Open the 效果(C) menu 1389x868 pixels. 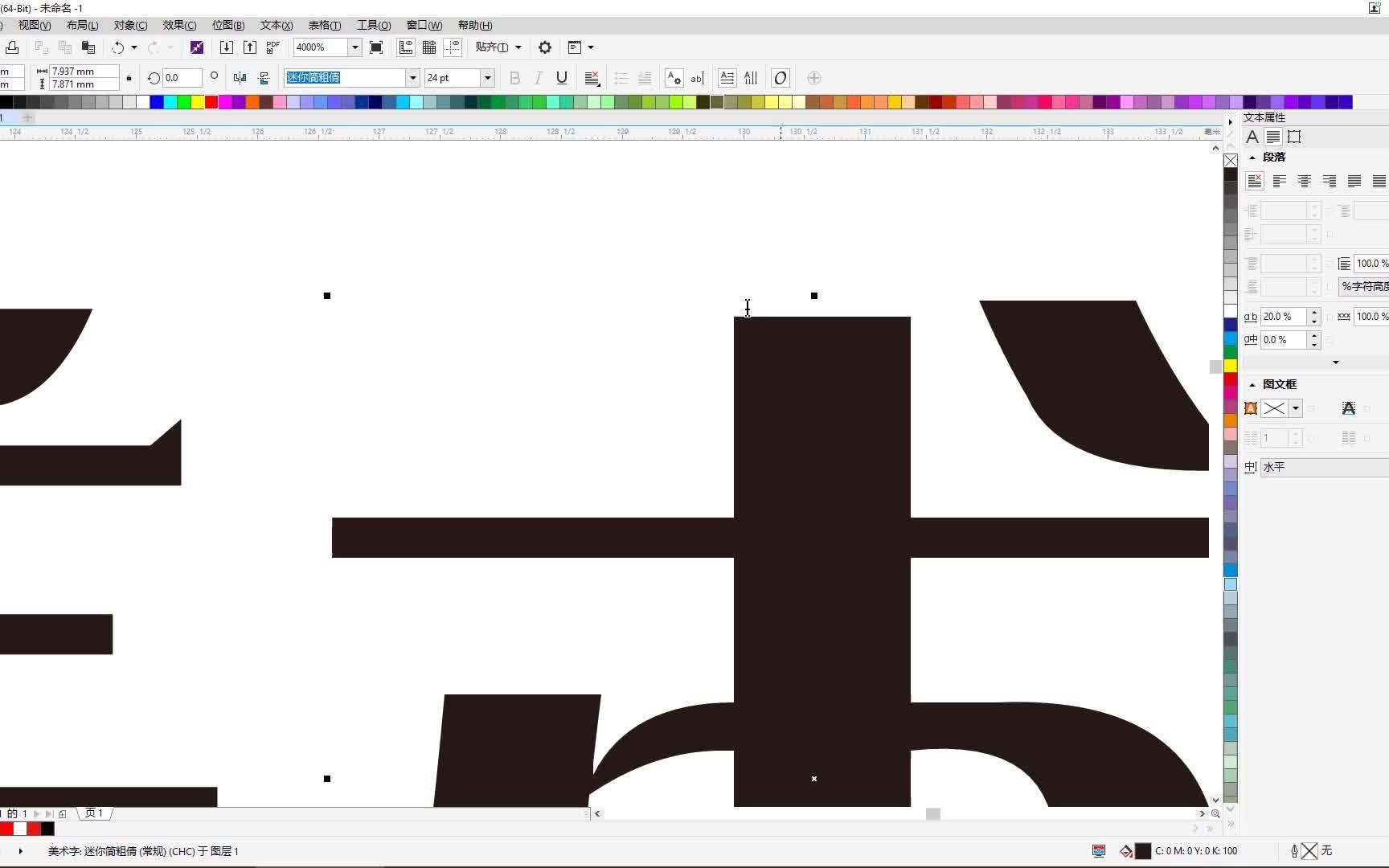pyautogui.click(x=179, y=25)
